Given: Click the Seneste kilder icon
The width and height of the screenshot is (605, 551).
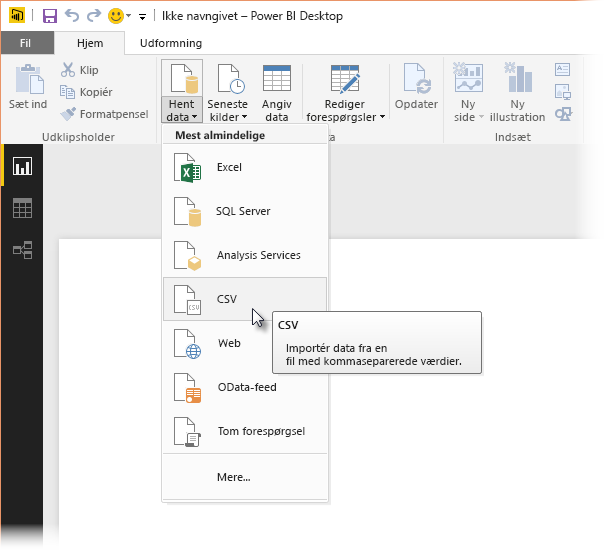Looking at the screenshot, I should point(230,79).
